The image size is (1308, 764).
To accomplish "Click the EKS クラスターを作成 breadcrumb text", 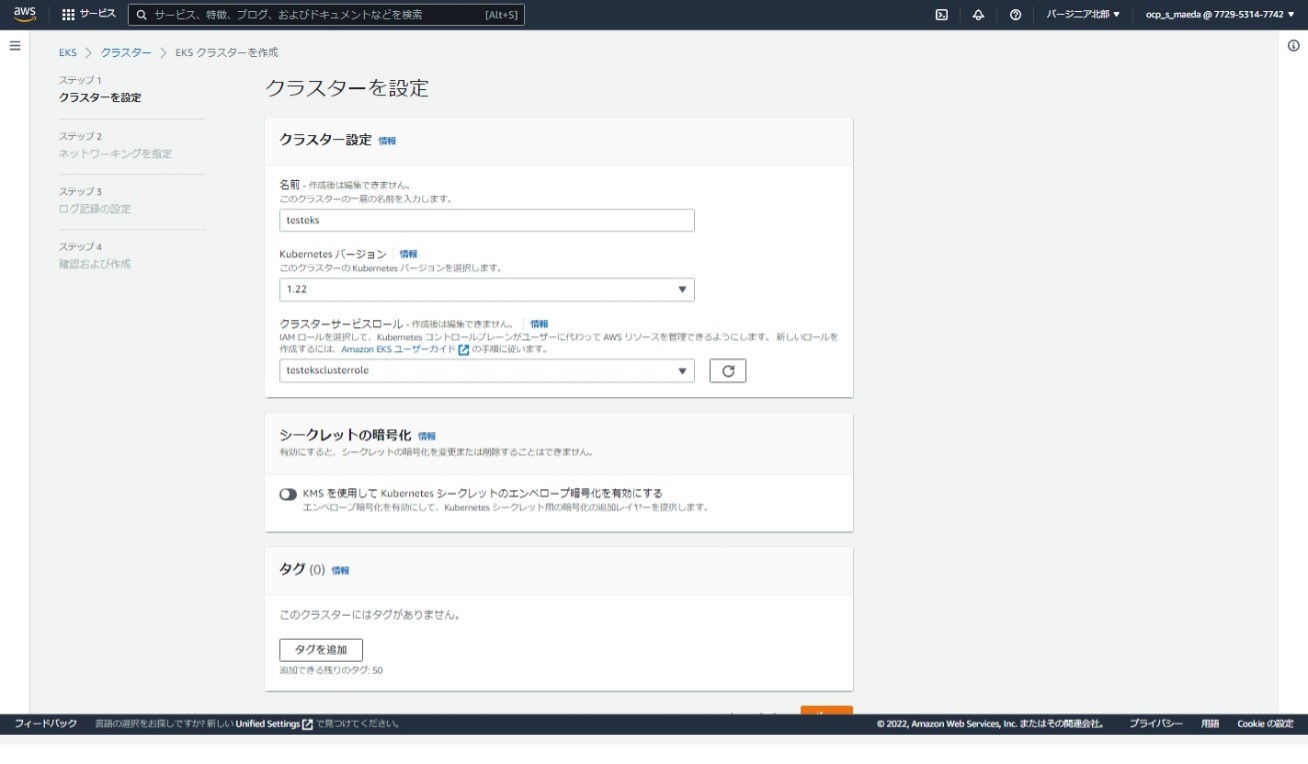I will pyautogui.click(x=227, y=52).
